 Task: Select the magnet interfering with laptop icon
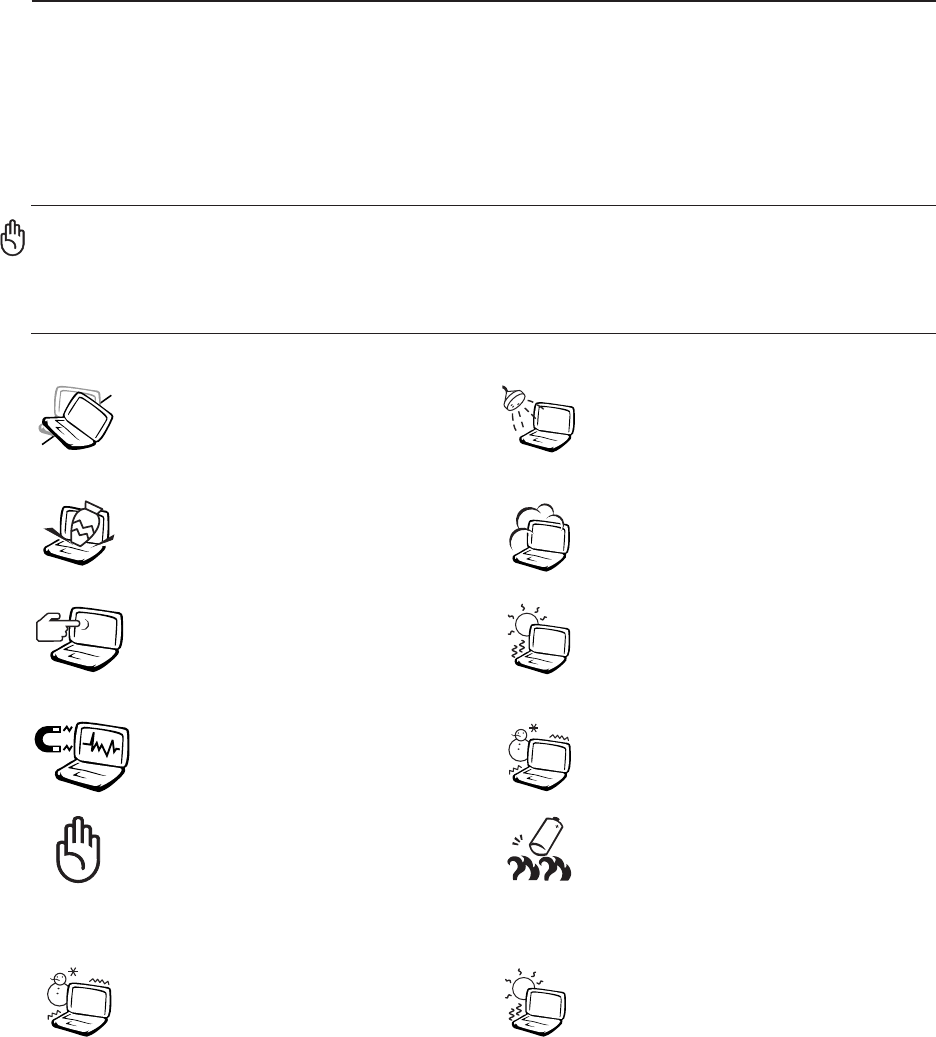82,757
